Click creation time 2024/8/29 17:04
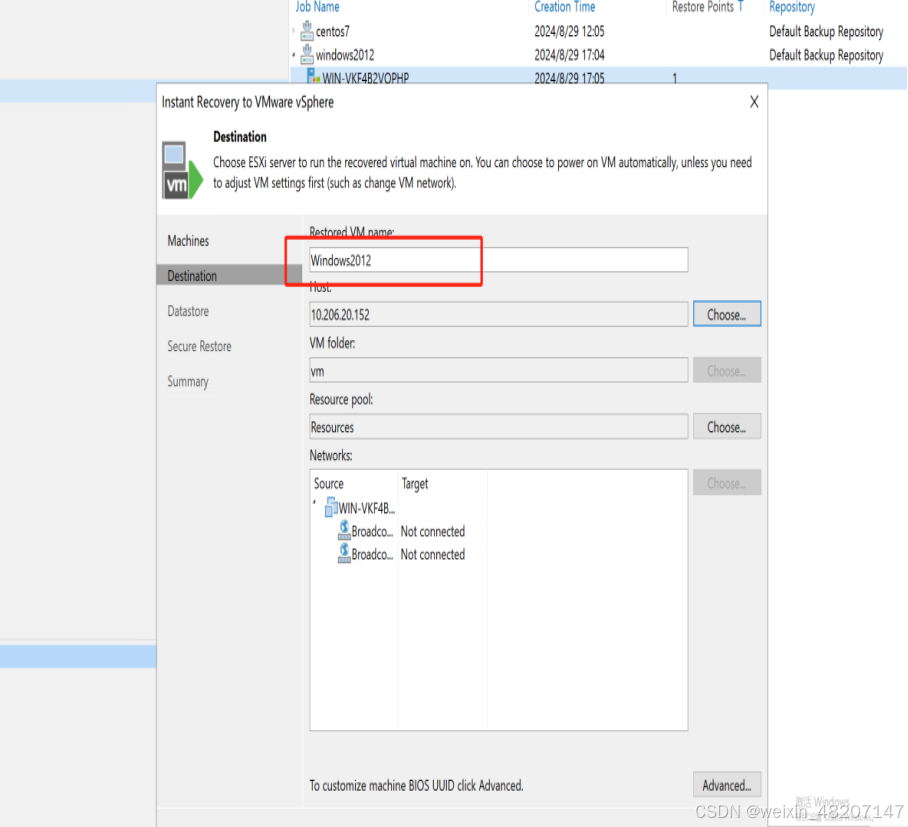This screenshot has height=827, width=908. point(569,55)
